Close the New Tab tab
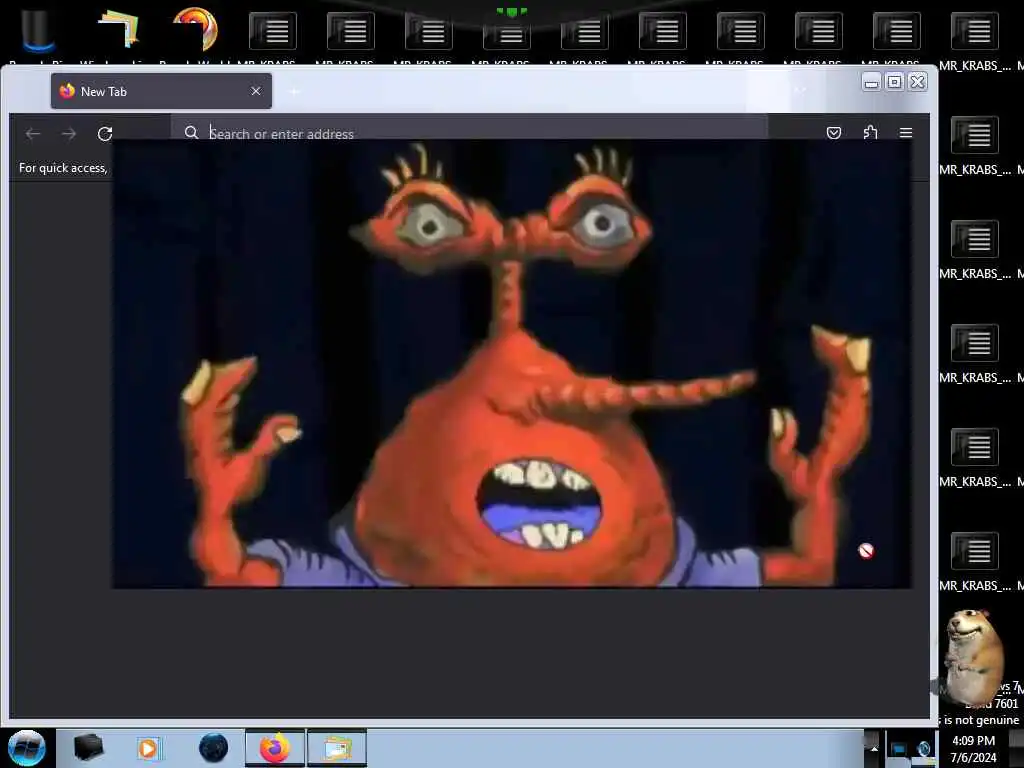 coord(256,91)
